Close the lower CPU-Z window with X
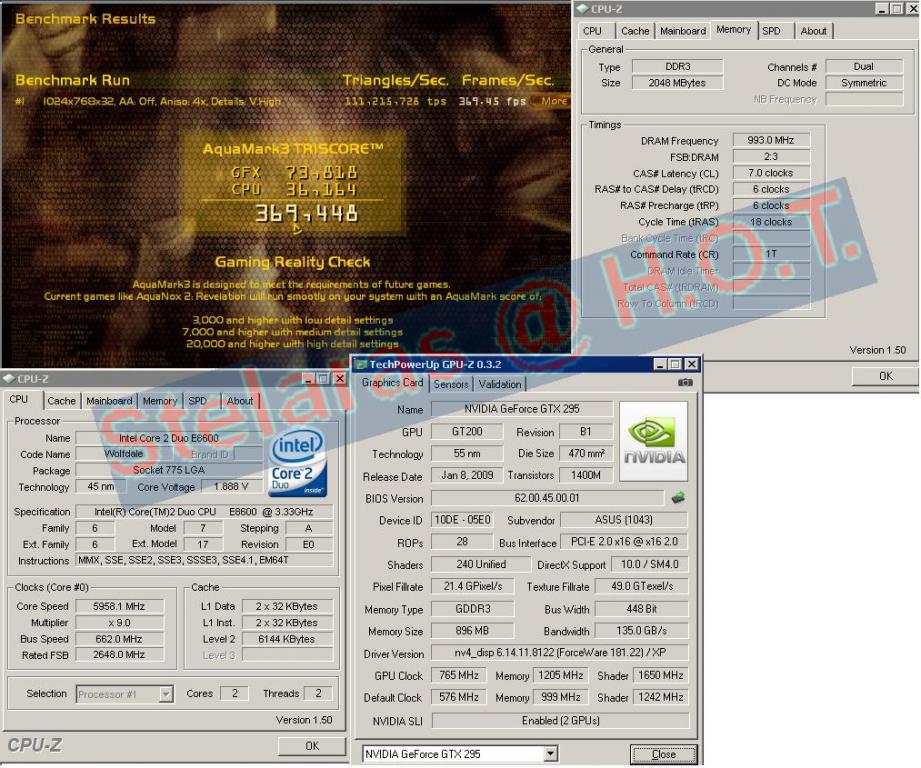 point(339,379)
